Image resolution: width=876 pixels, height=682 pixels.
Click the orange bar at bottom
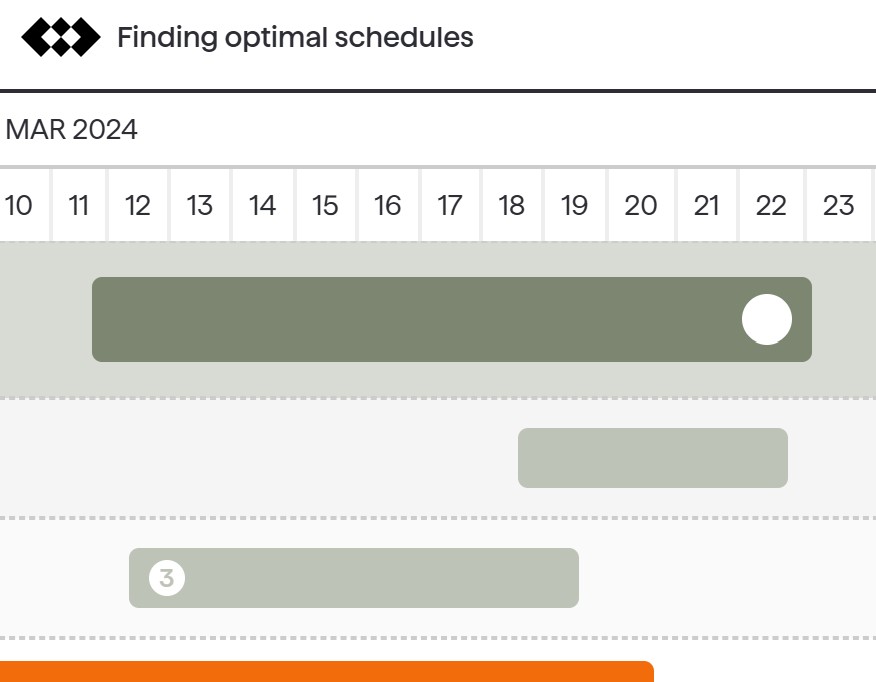(x=327, y=671)
